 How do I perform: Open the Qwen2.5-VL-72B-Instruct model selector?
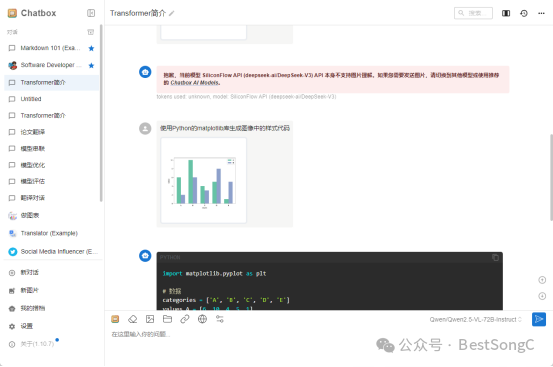coord(475,320)
